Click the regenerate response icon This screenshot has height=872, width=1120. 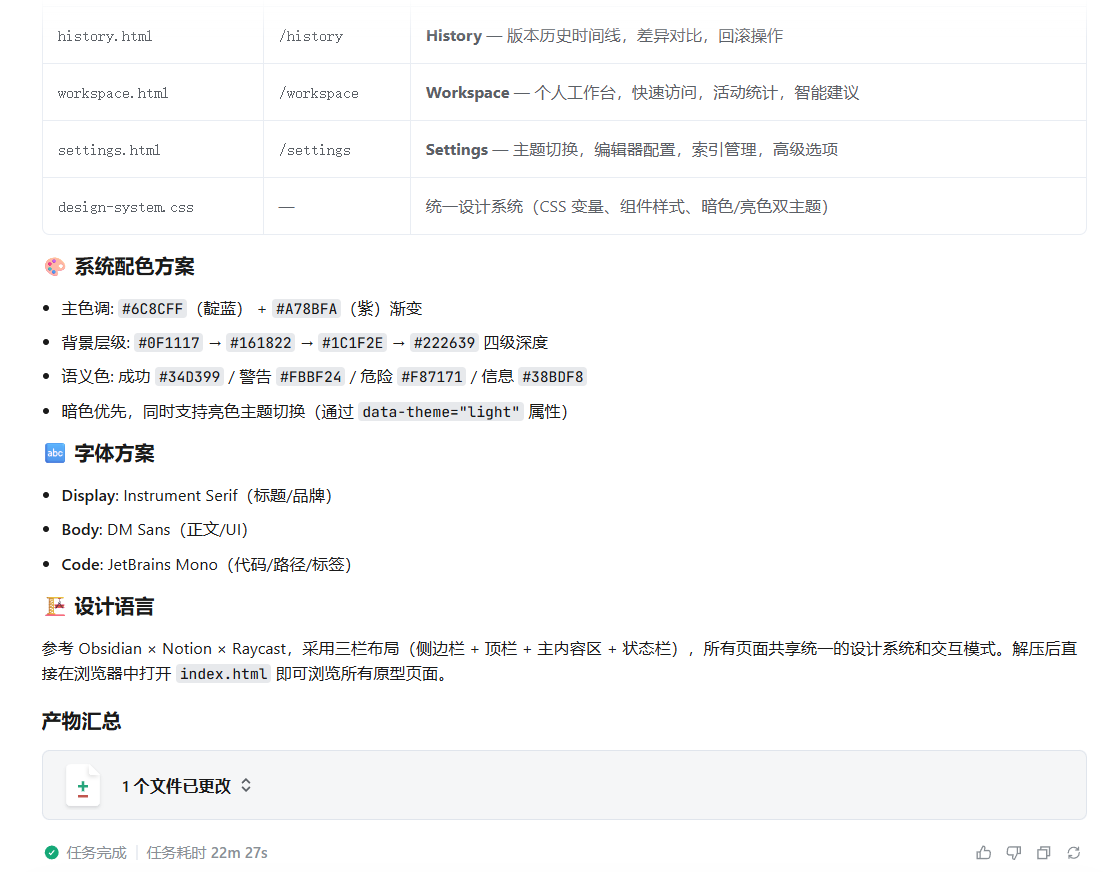[1074, 853]
